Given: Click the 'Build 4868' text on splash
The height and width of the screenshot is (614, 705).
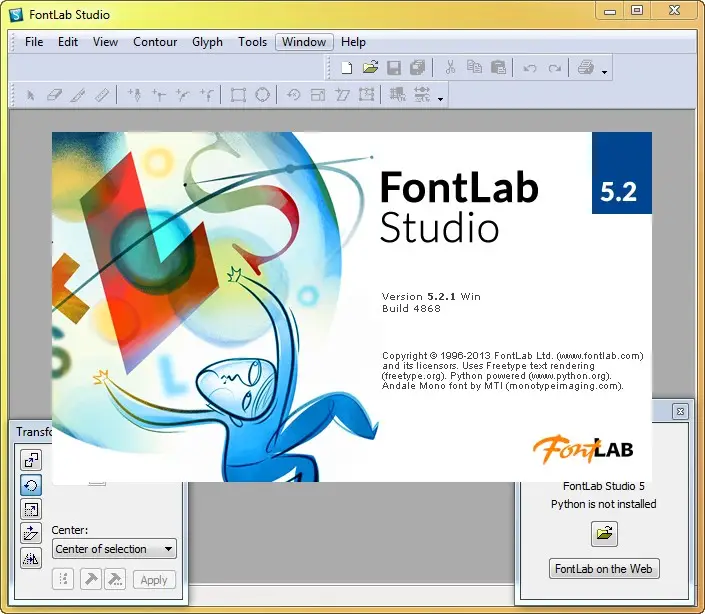Looking at the screenshot, I should click(411, 308).
